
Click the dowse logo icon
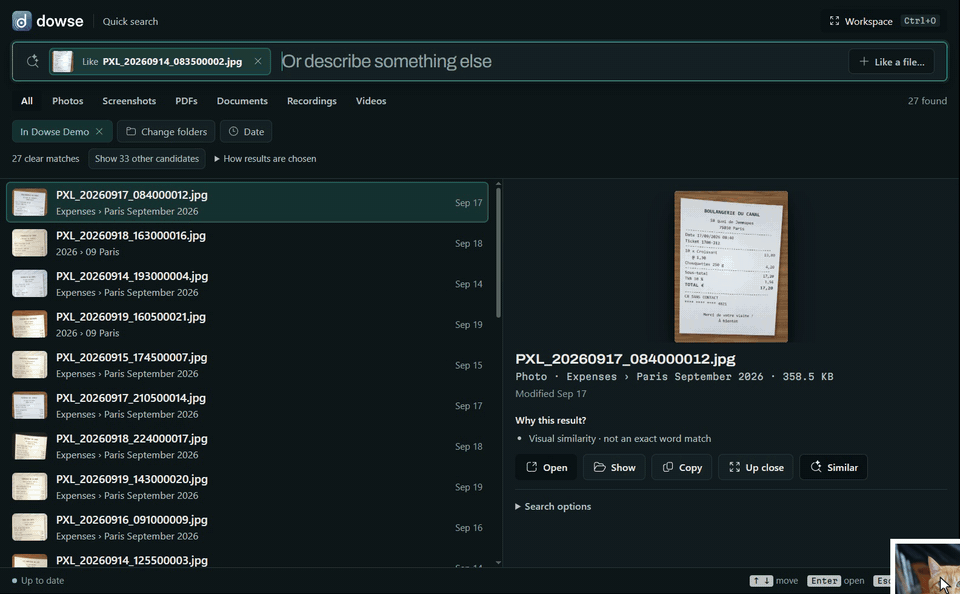click(x=21, y=21)
